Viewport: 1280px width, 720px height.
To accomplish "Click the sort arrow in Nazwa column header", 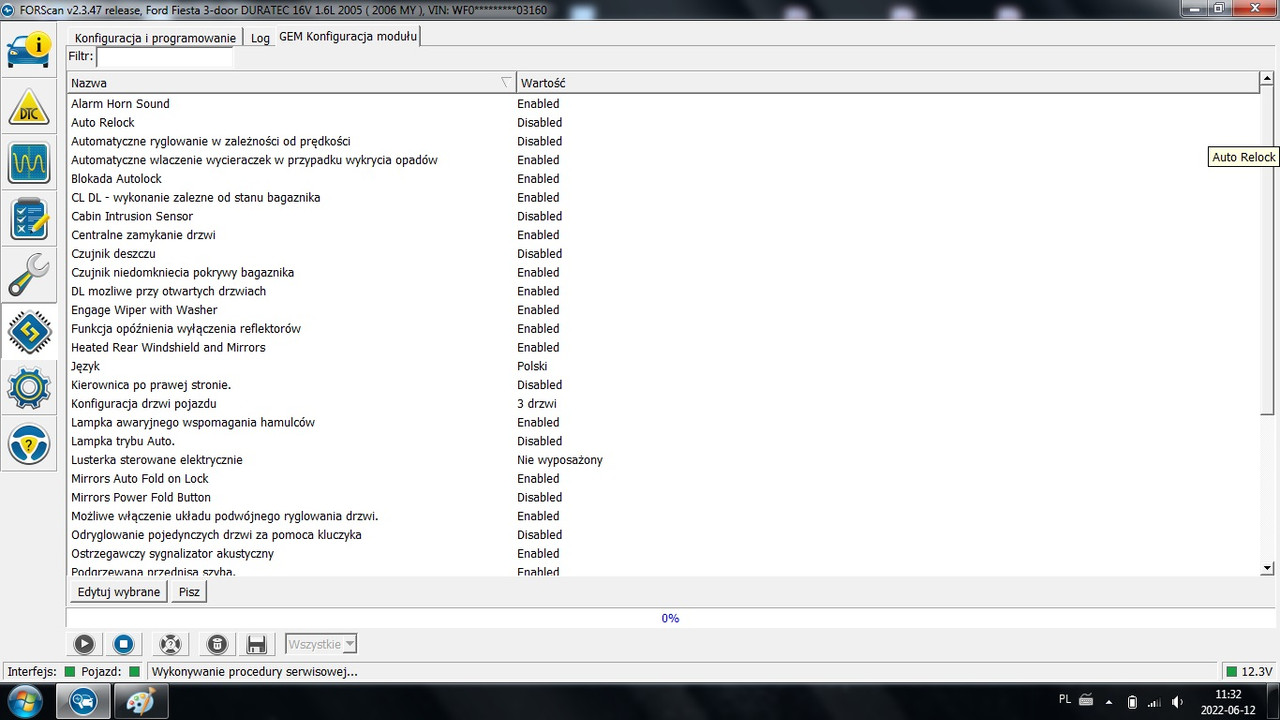I will (x=506, y=83).
